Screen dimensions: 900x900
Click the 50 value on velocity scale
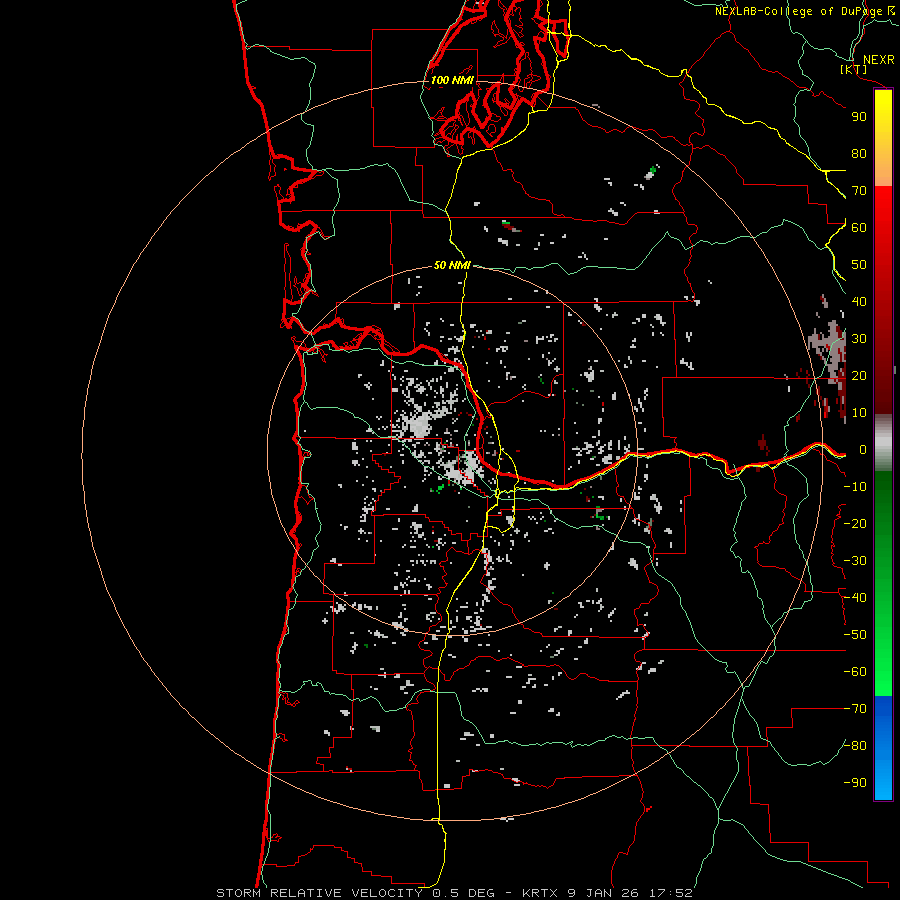(x=859, y=265)
